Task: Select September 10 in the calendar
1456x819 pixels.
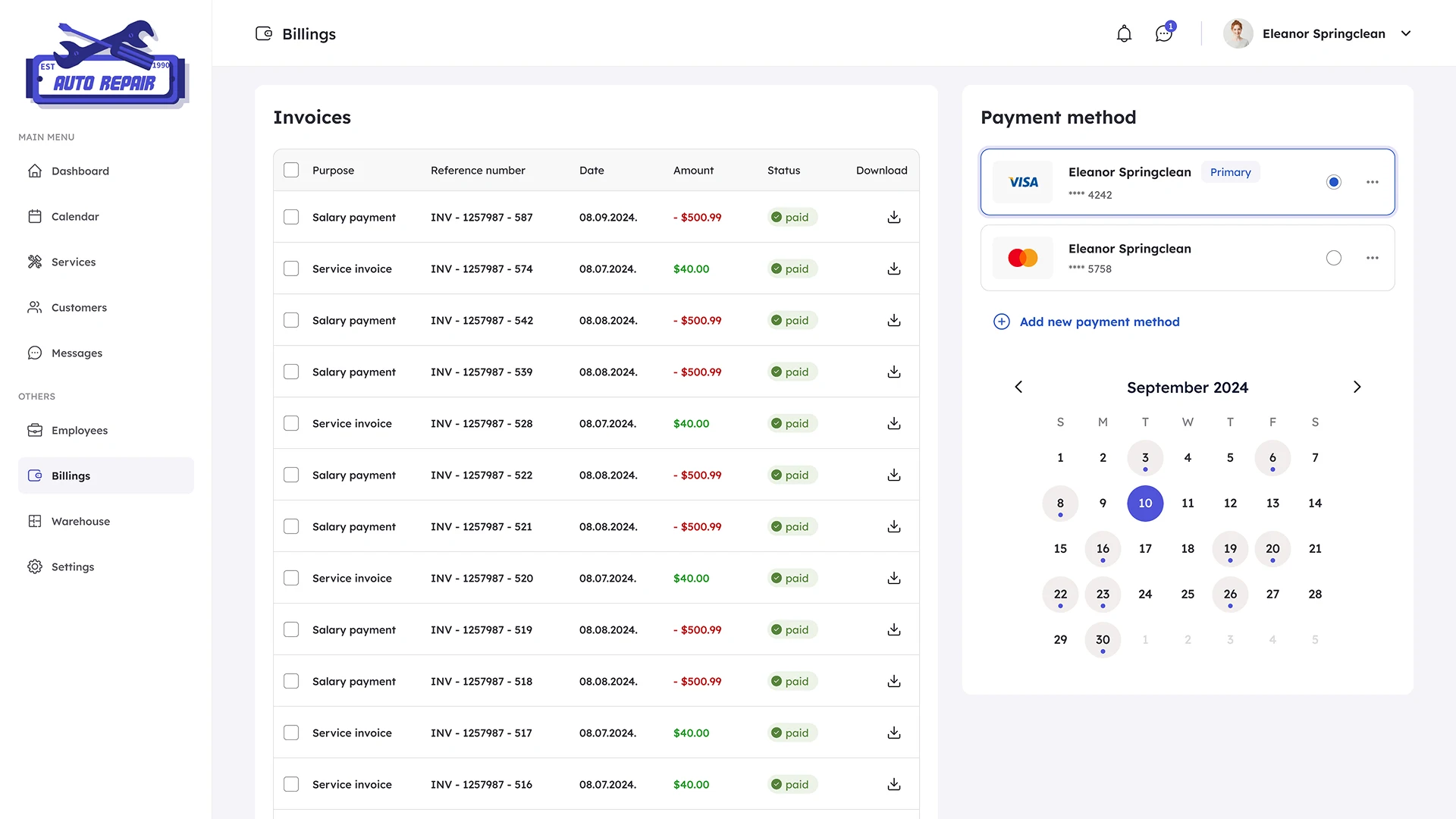Action: click(1145, 503)
